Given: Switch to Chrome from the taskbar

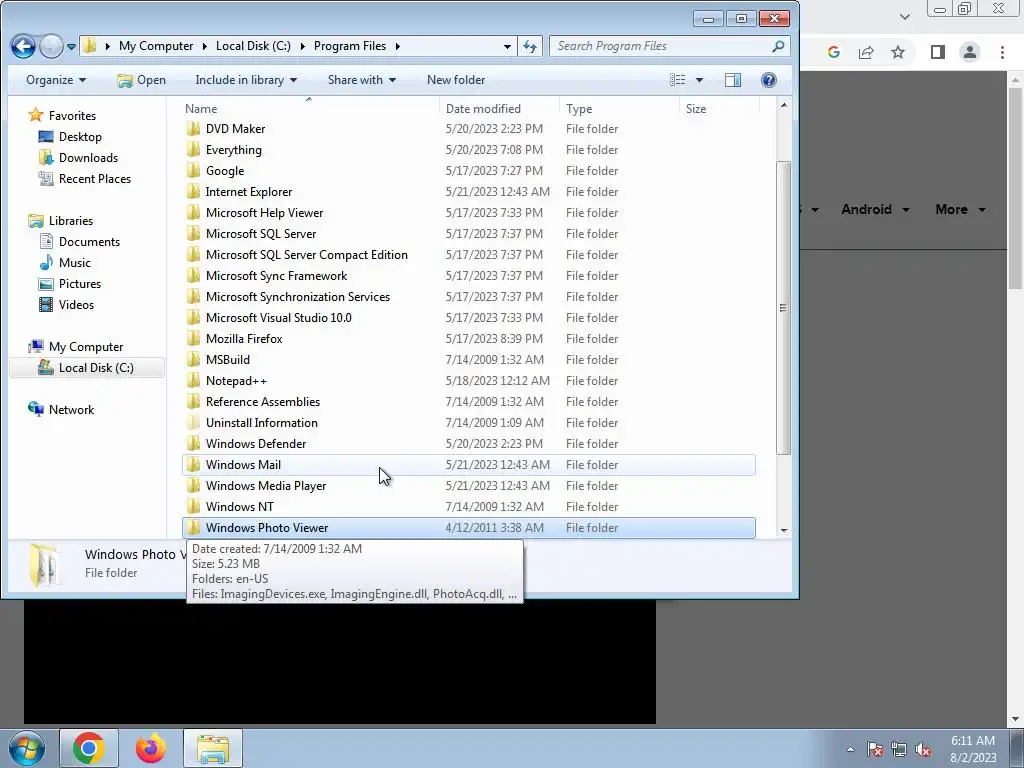Looking at the screenshot, I should [89, 748].
